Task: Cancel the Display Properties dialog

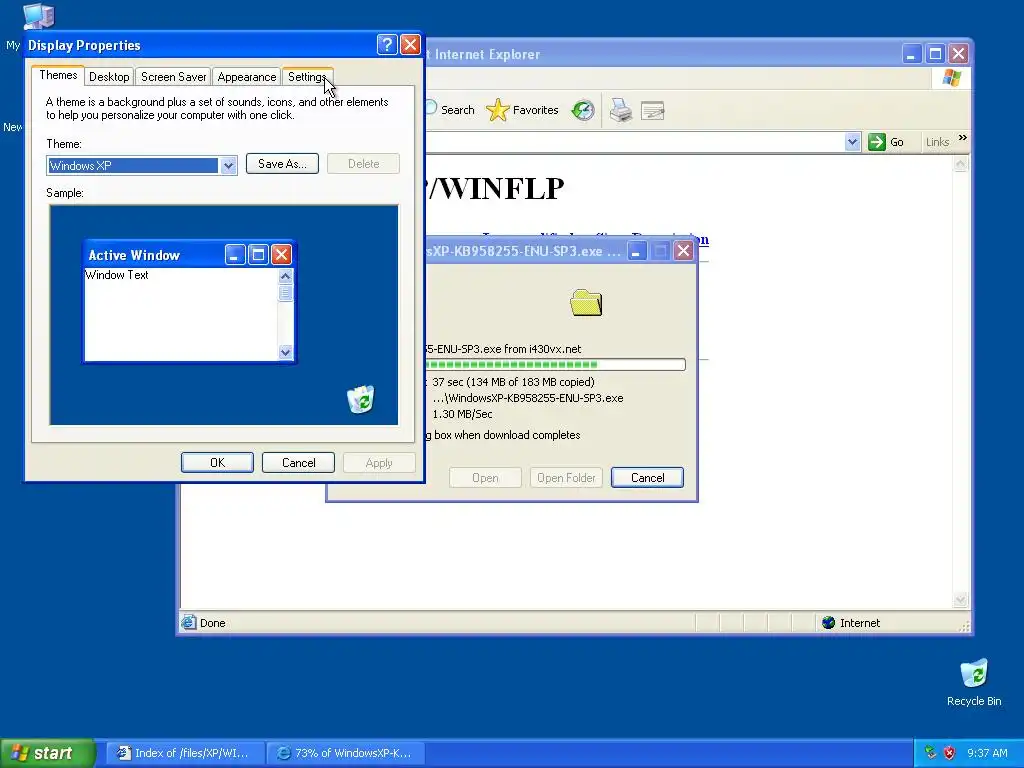Action: pos(298,462)
